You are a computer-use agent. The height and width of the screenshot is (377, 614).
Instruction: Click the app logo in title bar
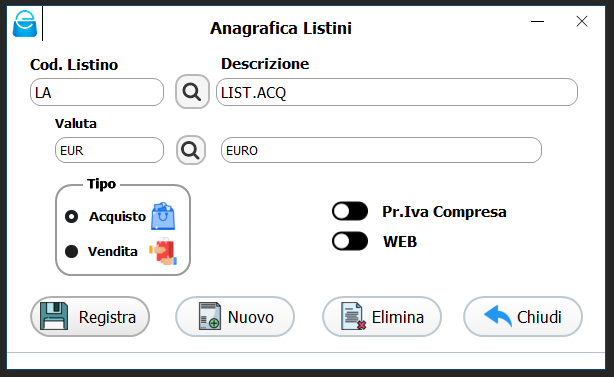(25, 24)
